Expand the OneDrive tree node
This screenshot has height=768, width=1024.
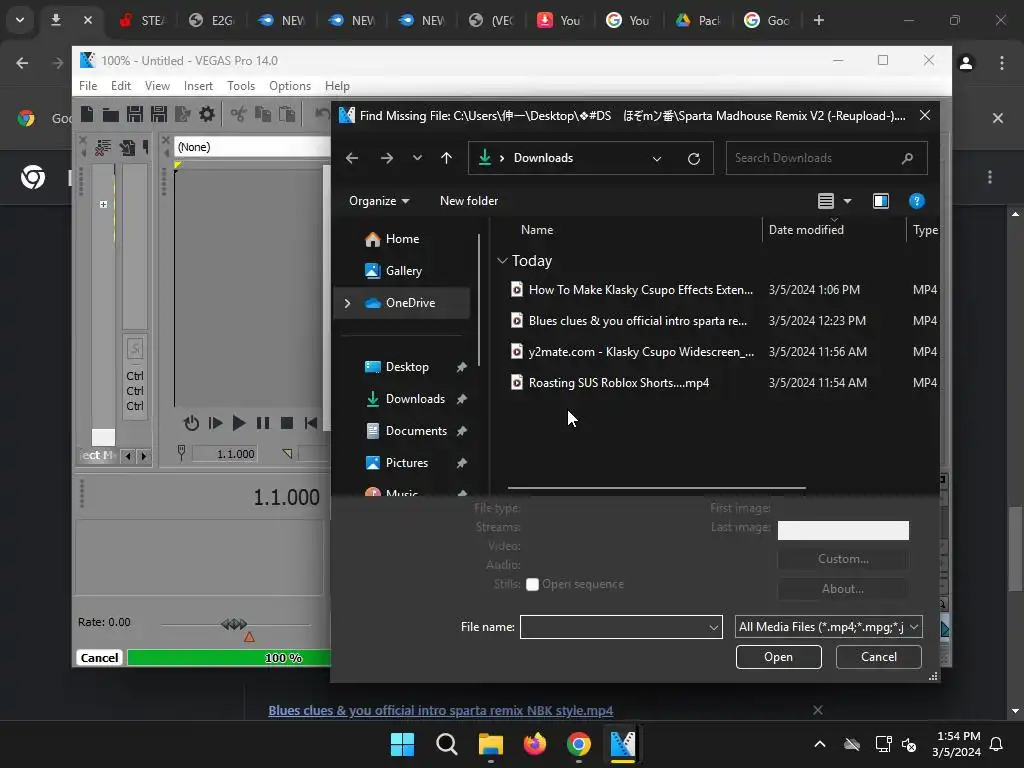pos(347,303)
